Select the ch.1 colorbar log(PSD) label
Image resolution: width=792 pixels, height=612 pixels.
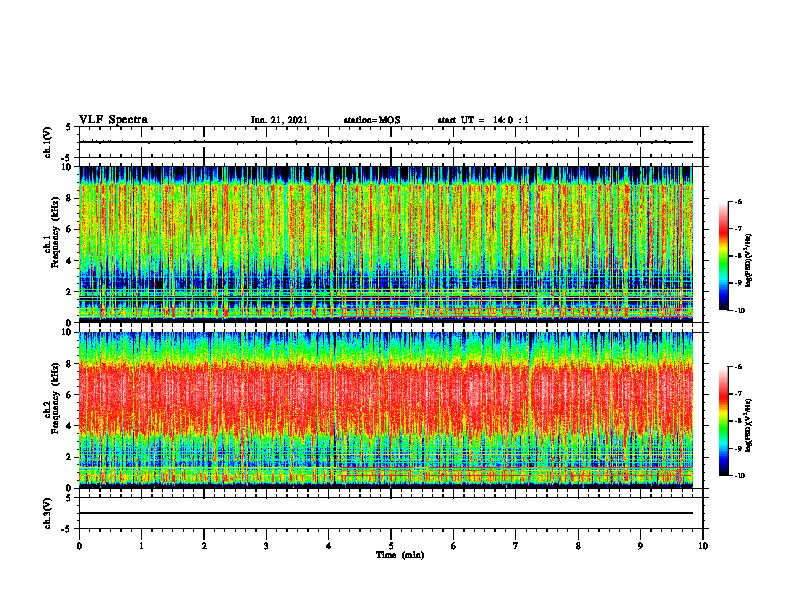749,260
